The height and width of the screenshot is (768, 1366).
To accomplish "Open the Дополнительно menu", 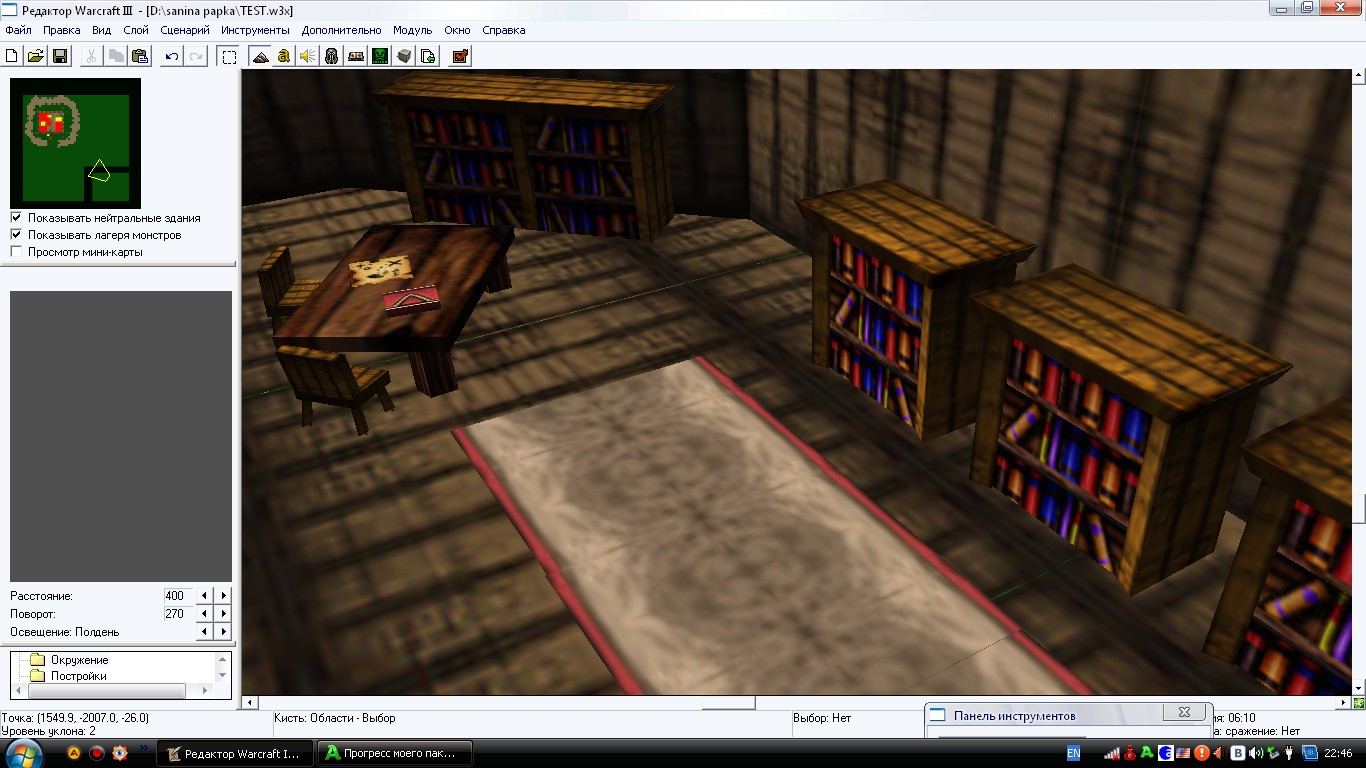I will (x=341, y=30).
